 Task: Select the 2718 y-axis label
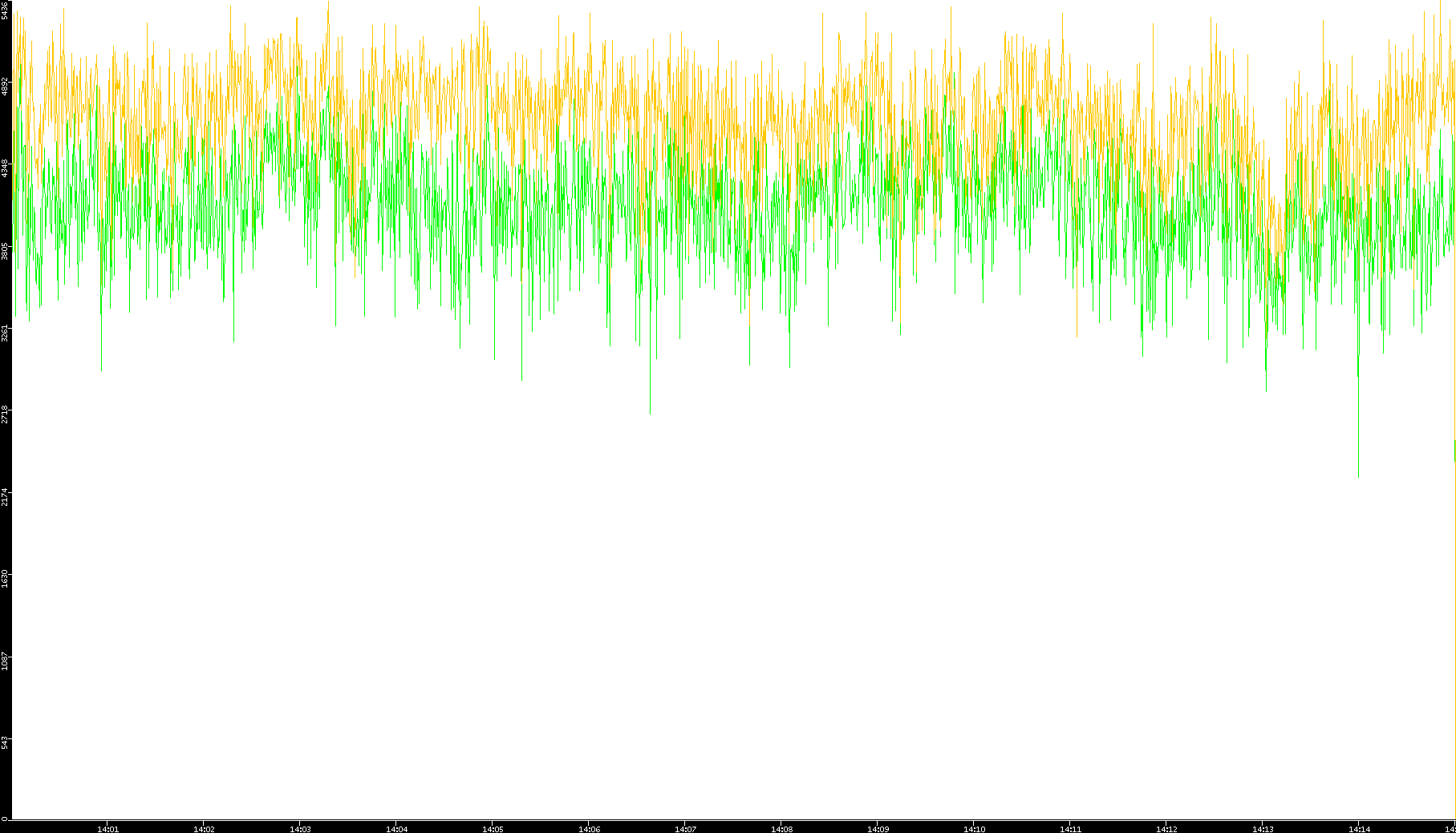[5, 414]
